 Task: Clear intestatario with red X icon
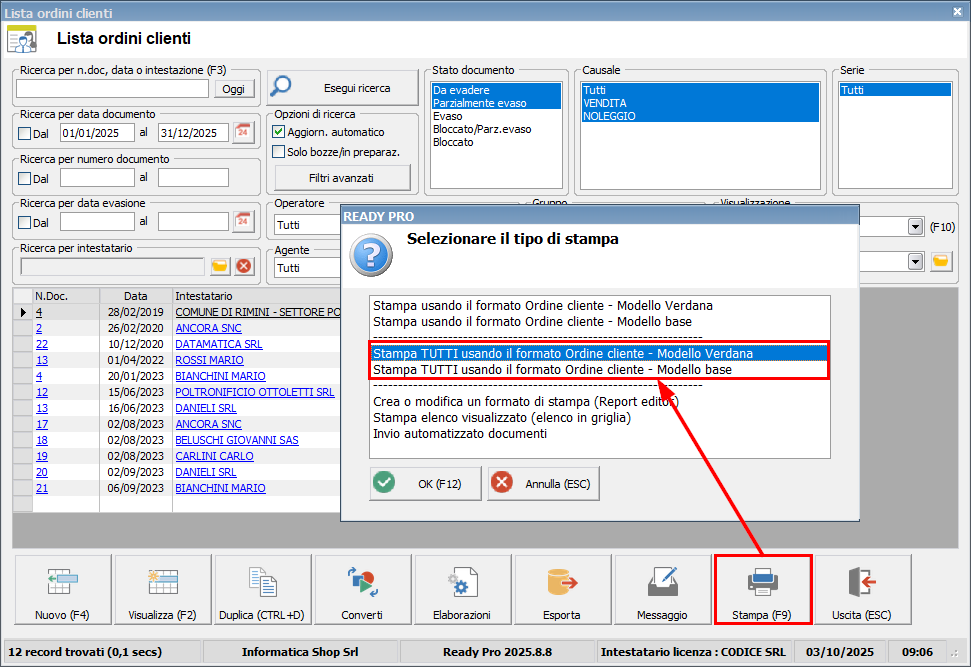point(244,266)
